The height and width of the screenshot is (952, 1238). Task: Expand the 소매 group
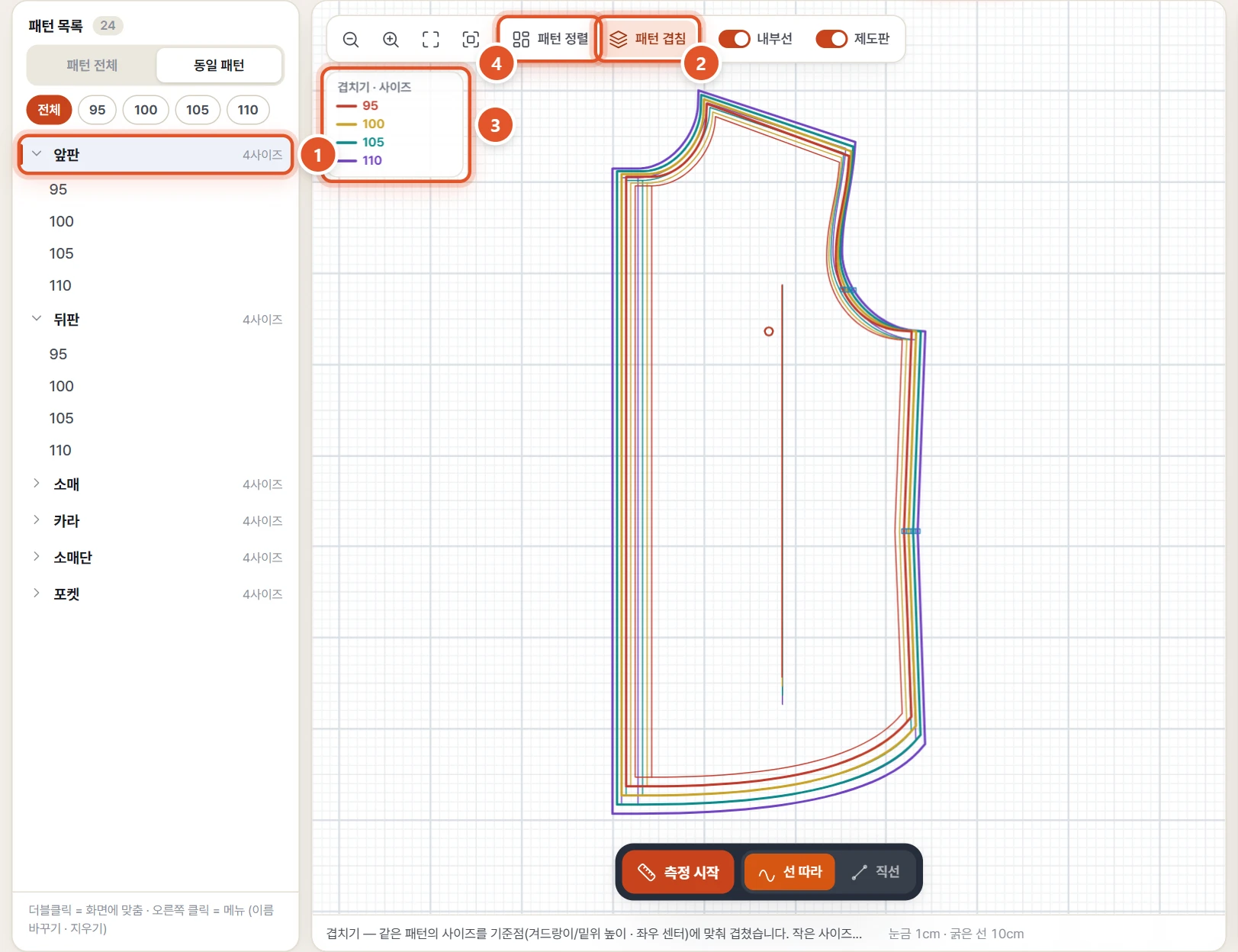coord(156,484)
